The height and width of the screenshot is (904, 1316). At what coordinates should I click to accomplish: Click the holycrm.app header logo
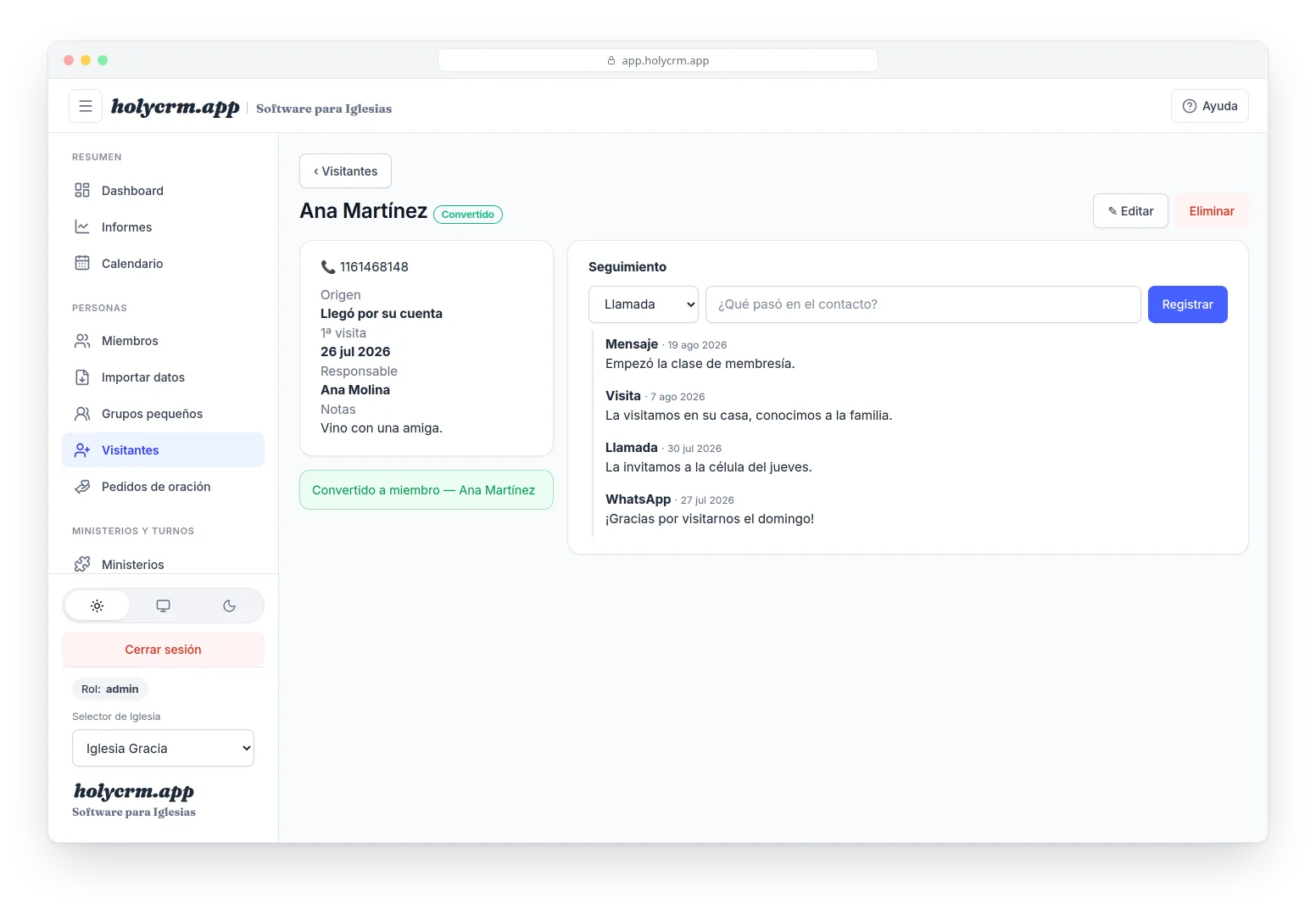(x=175, y=107)
